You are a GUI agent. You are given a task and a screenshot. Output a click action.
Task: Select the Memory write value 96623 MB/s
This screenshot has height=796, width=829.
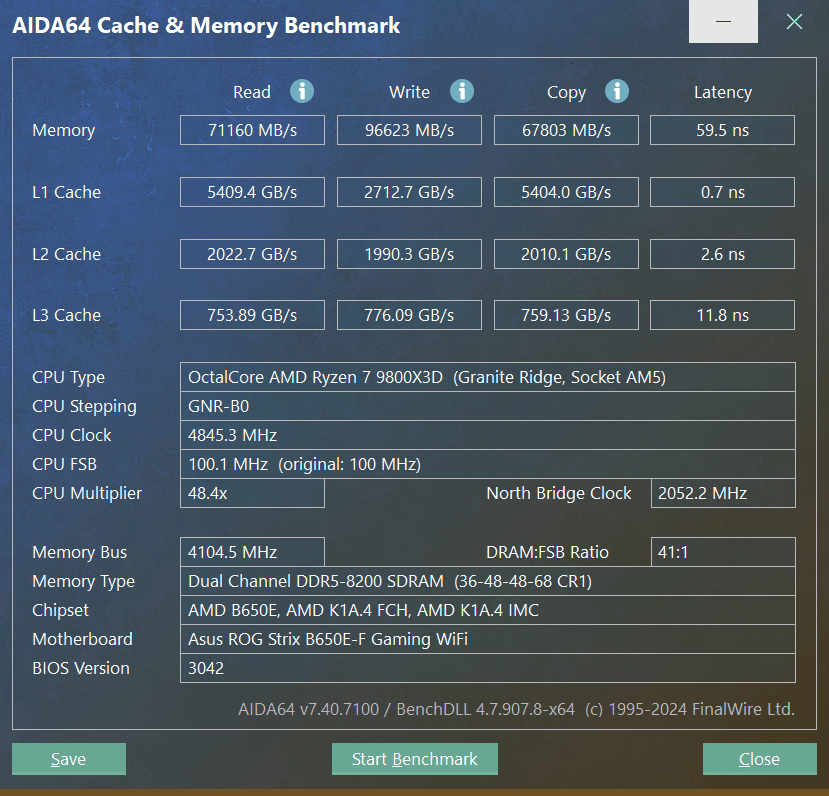(x=409, y=130)
